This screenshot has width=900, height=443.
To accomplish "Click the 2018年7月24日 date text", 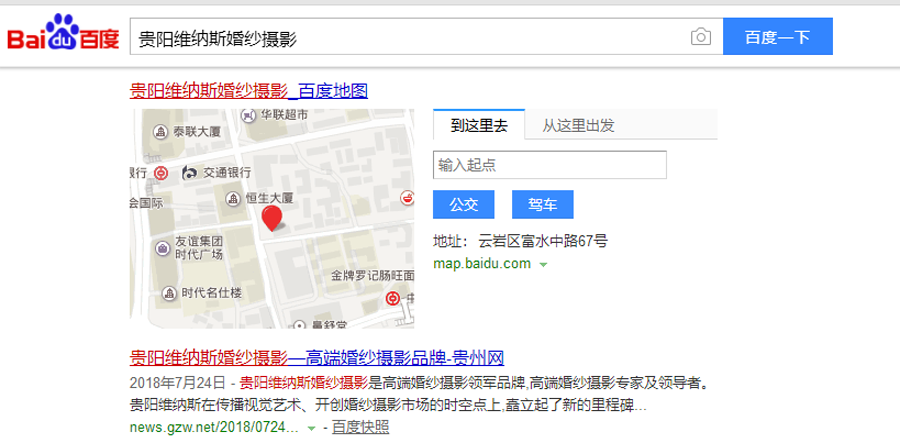I will [x=178, y=382].
